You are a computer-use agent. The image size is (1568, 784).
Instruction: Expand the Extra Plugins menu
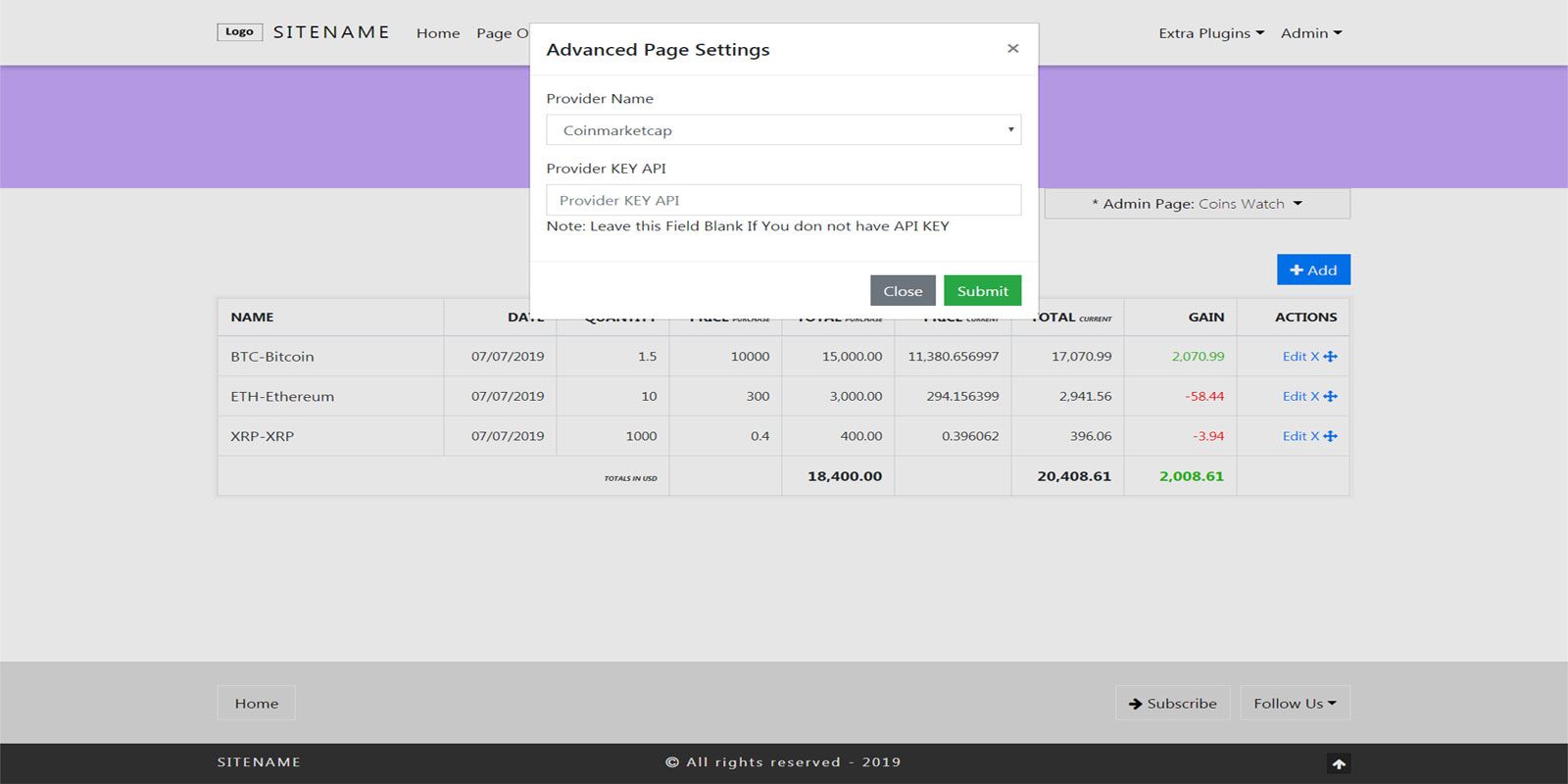[1210, 33]
